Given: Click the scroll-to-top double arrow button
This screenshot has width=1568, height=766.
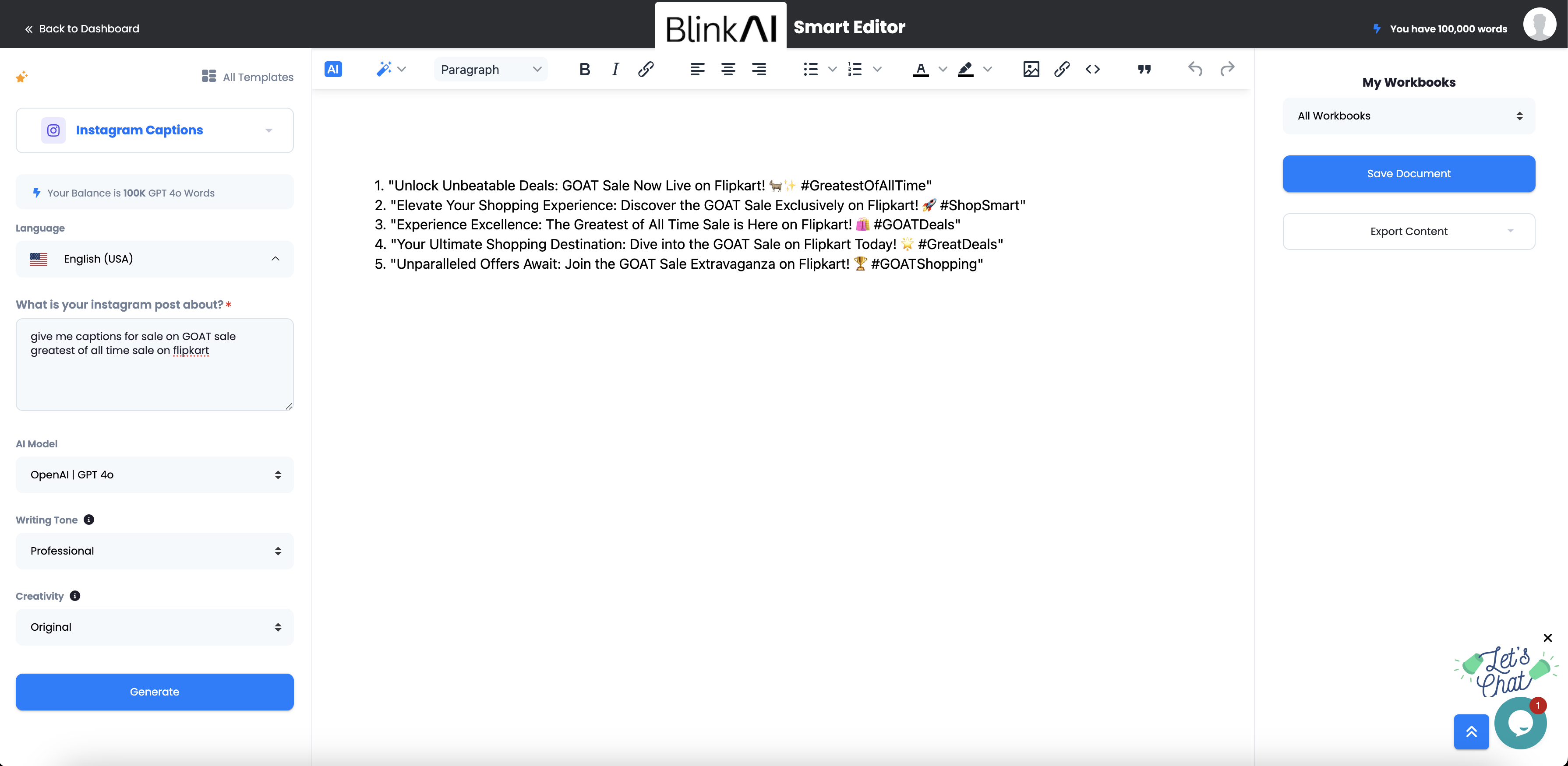Looking at the screenshot, I should (x=1471, y=731).
